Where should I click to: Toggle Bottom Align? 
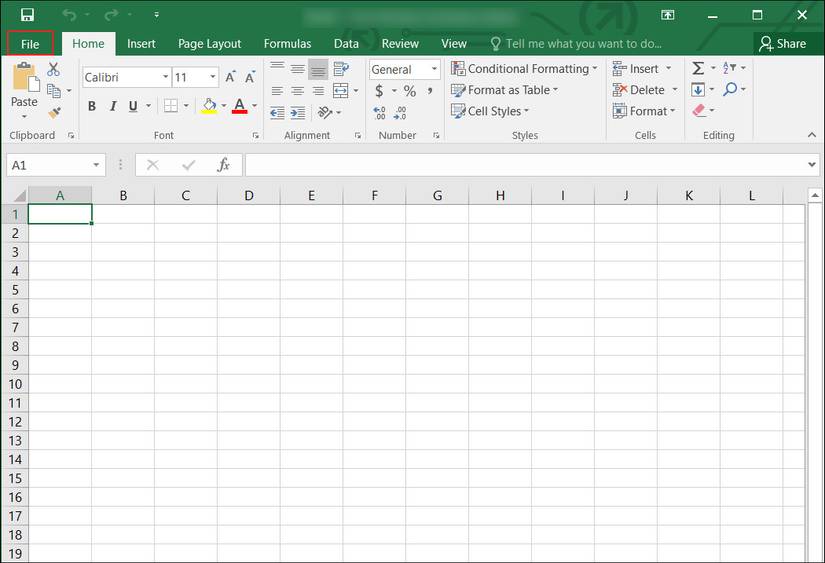(x=318, y=69)
